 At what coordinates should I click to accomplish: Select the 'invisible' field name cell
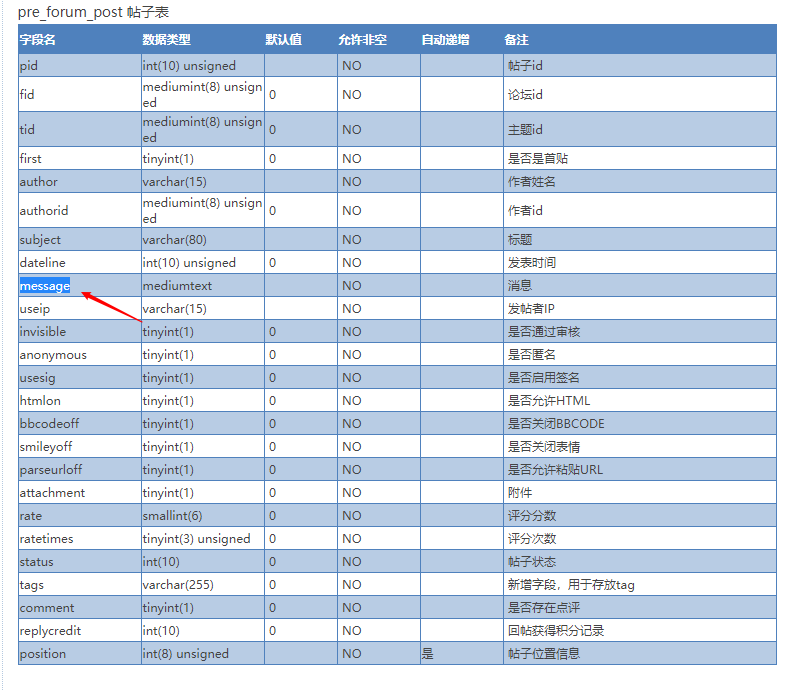tap(80, 331)
